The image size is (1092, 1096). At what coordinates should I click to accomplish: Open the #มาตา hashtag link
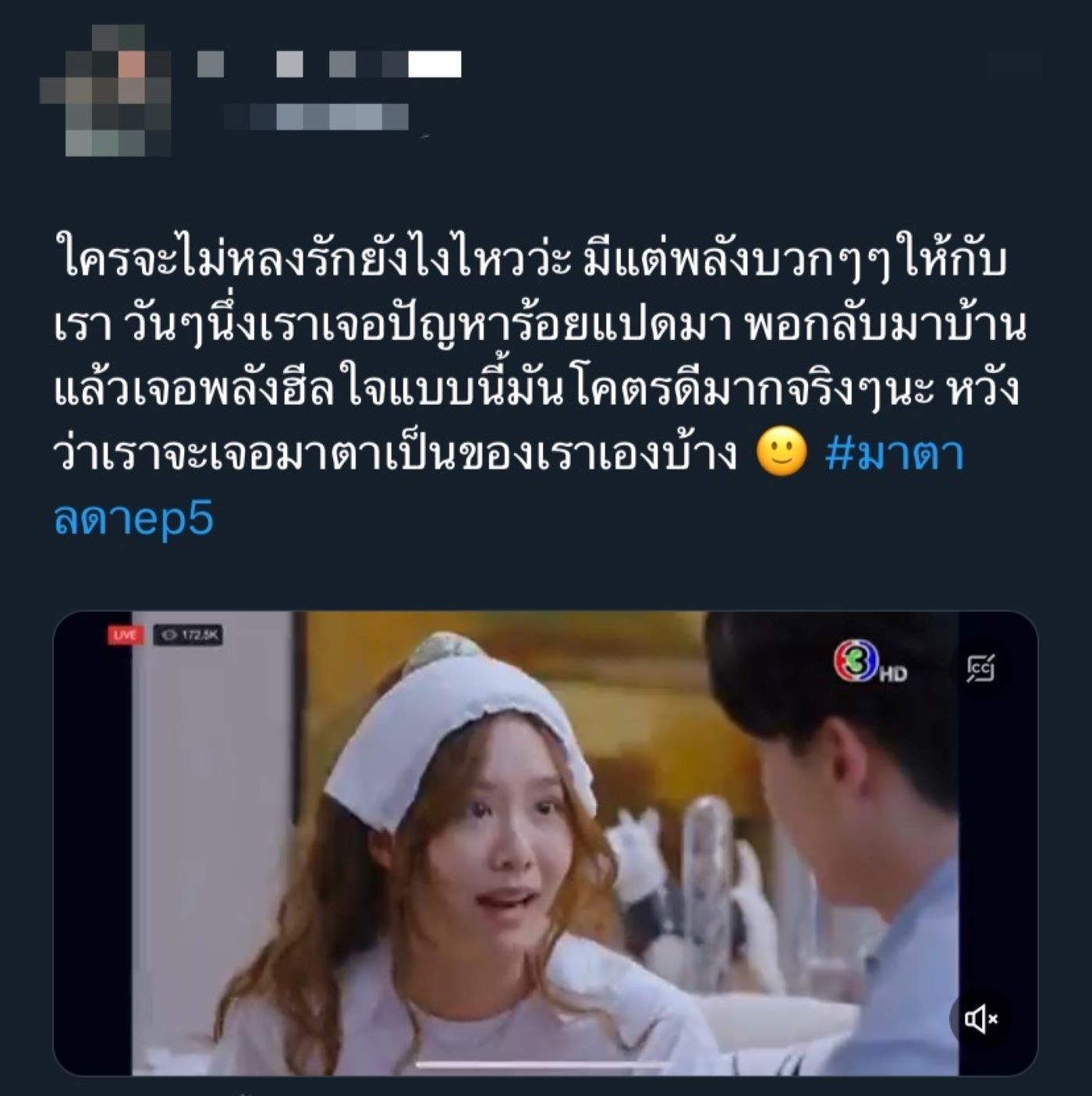pyautogui.click(x=894, y=453)
